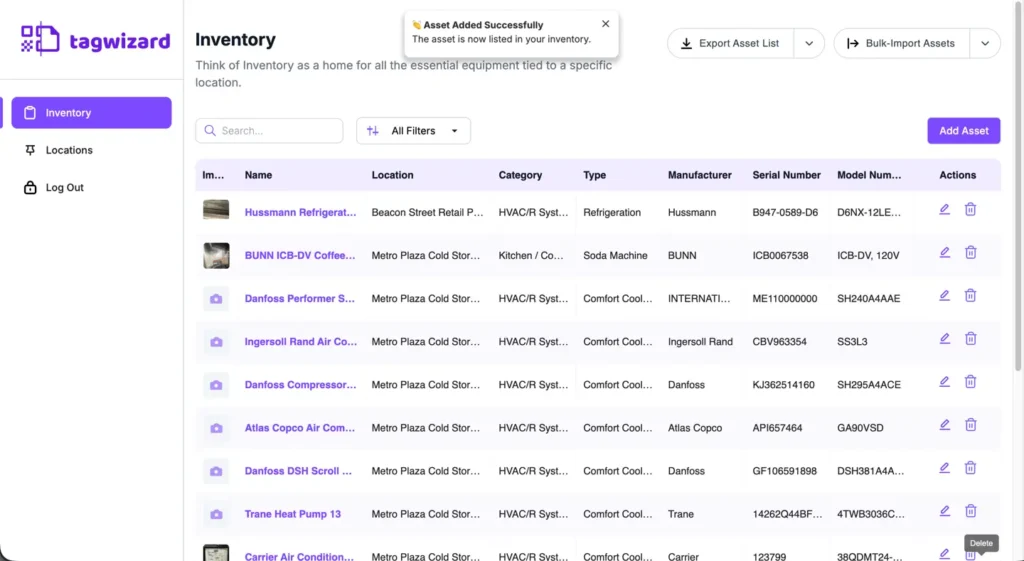Click model number GA90VSD
The image size is (1024, 561).
(860, 428)
